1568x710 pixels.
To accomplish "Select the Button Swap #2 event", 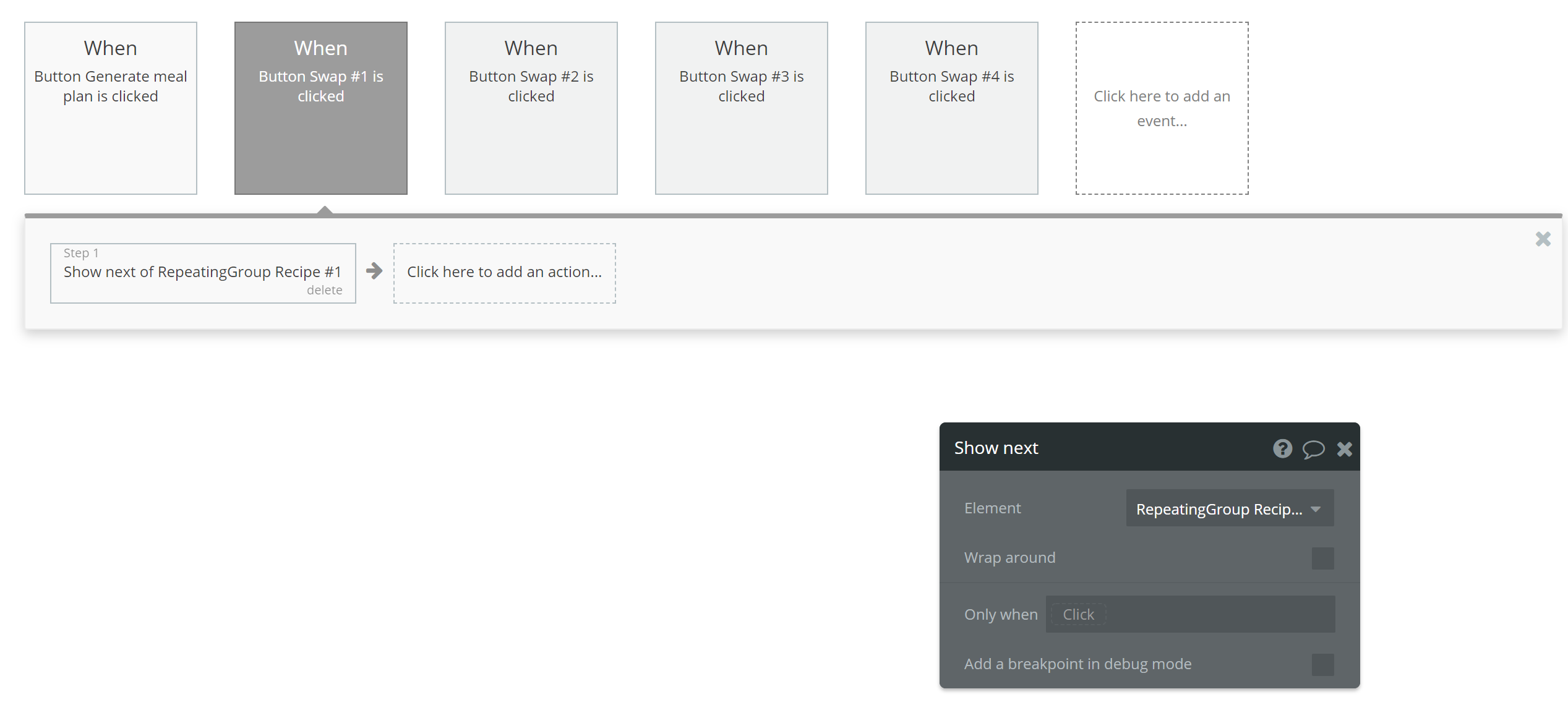I will pos(531,108).
